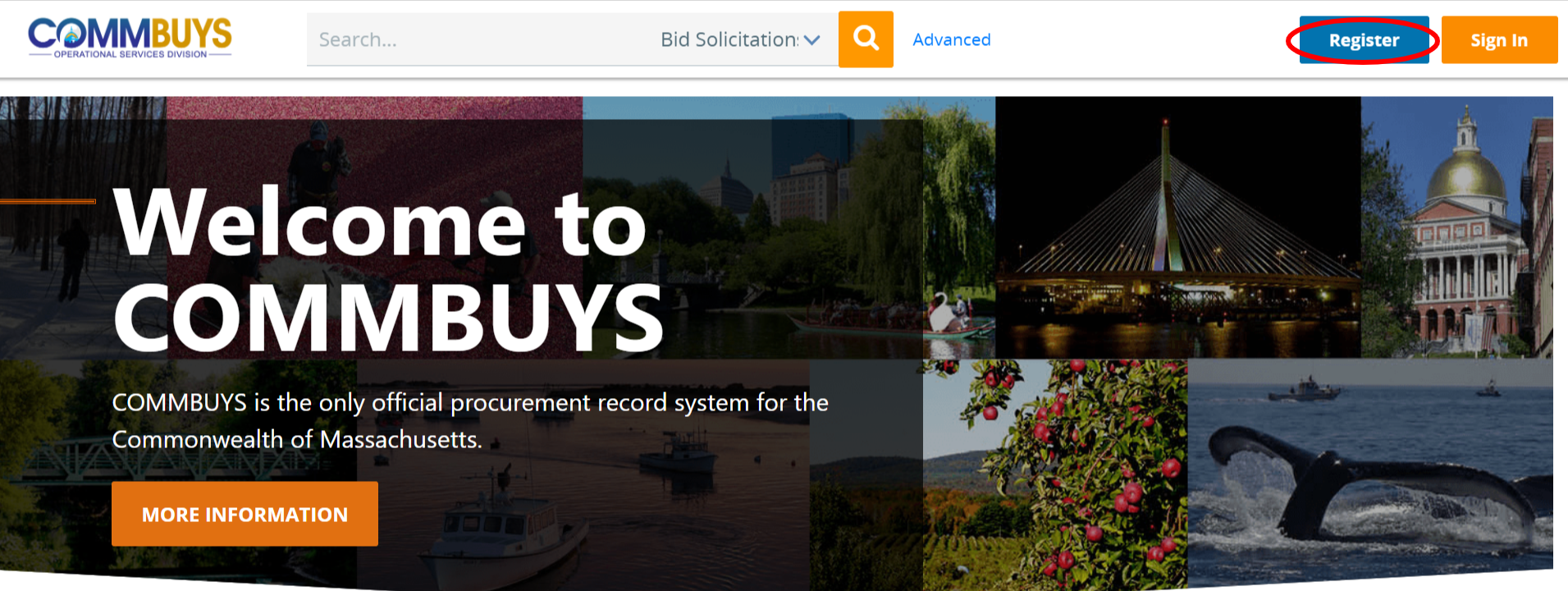1568x591 pixels.
Task: Click the orange magnifying glass search icon
Action: pyautogui.click(x=866, y=39)
